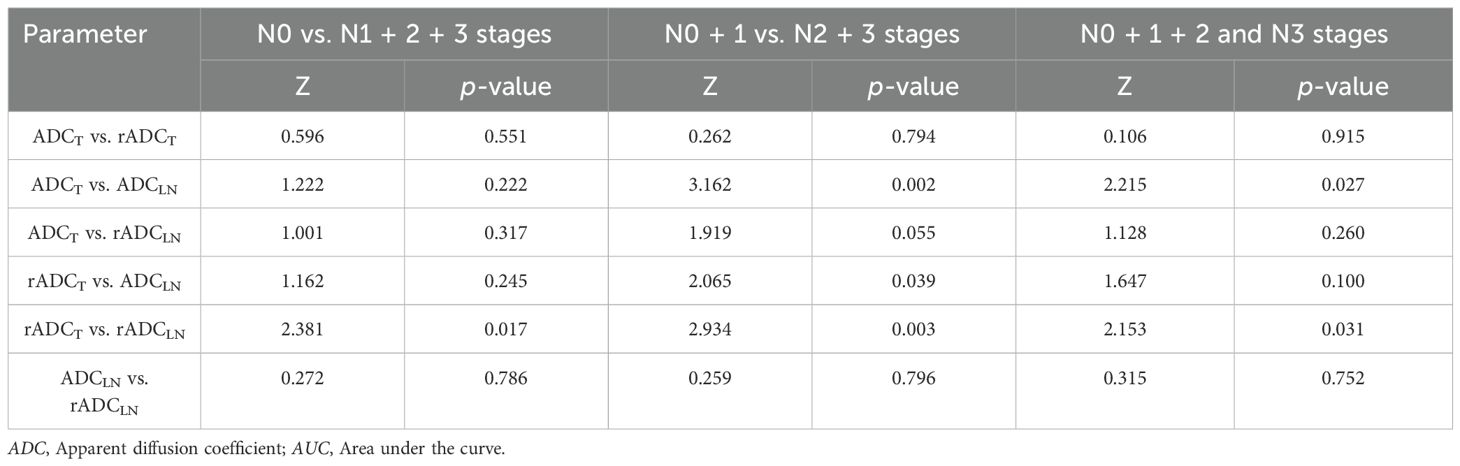
Task: Select the rADCT vs. ADCLN row label
Action: [x=101, y=281]
